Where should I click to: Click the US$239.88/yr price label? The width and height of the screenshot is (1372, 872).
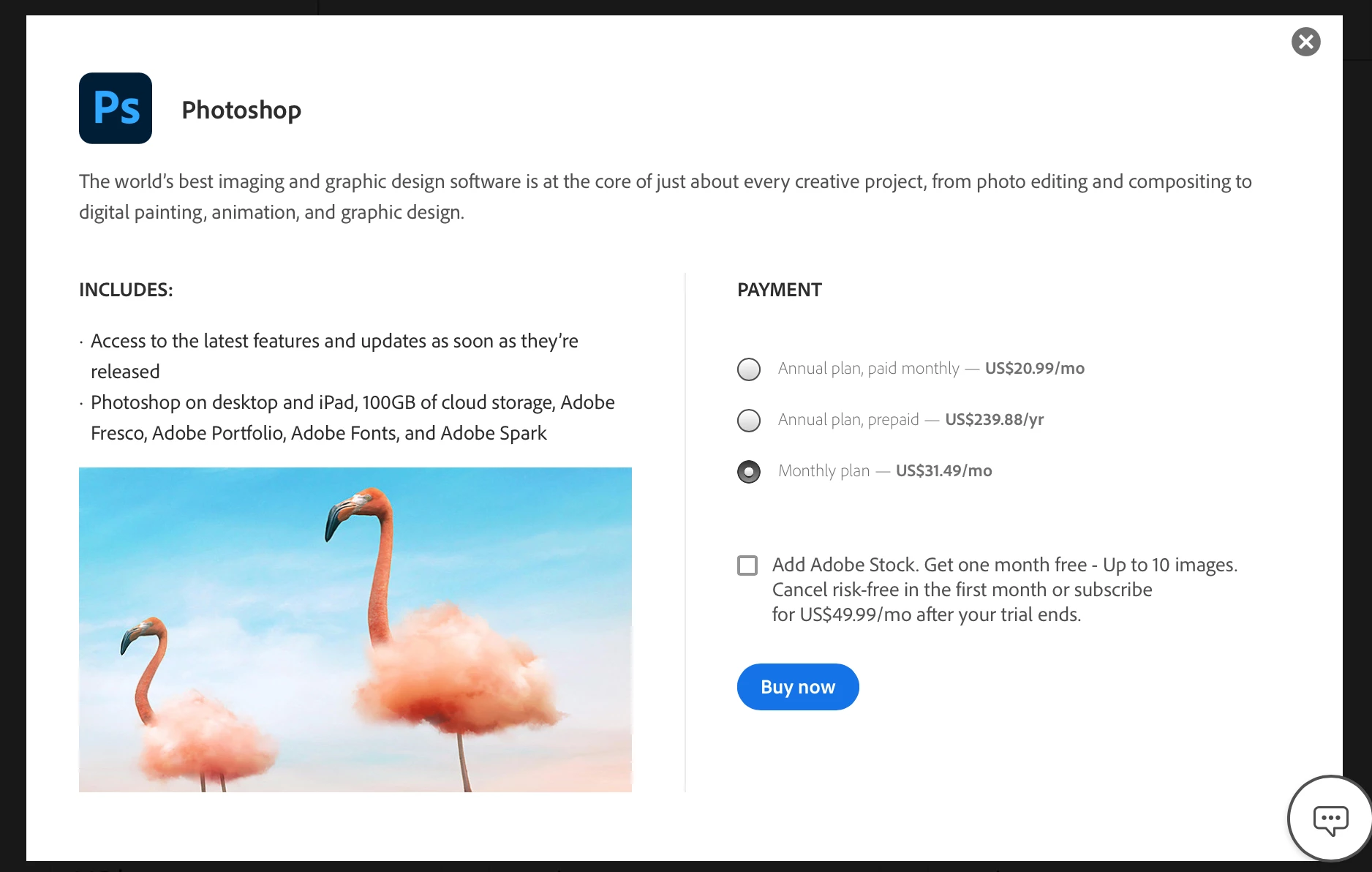pyautogui.click(x=995, y=420)
